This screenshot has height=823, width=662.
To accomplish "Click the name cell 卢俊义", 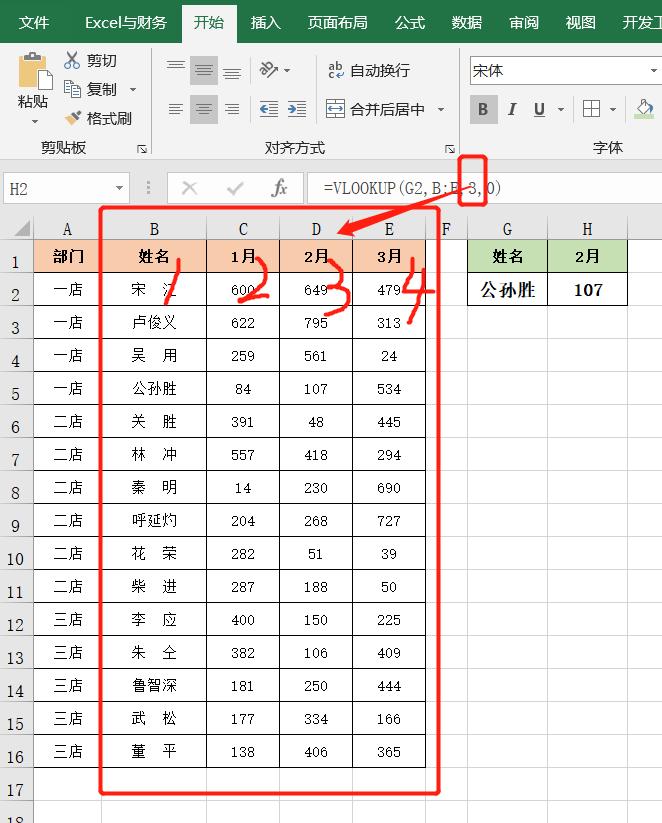I will [154, 322].
